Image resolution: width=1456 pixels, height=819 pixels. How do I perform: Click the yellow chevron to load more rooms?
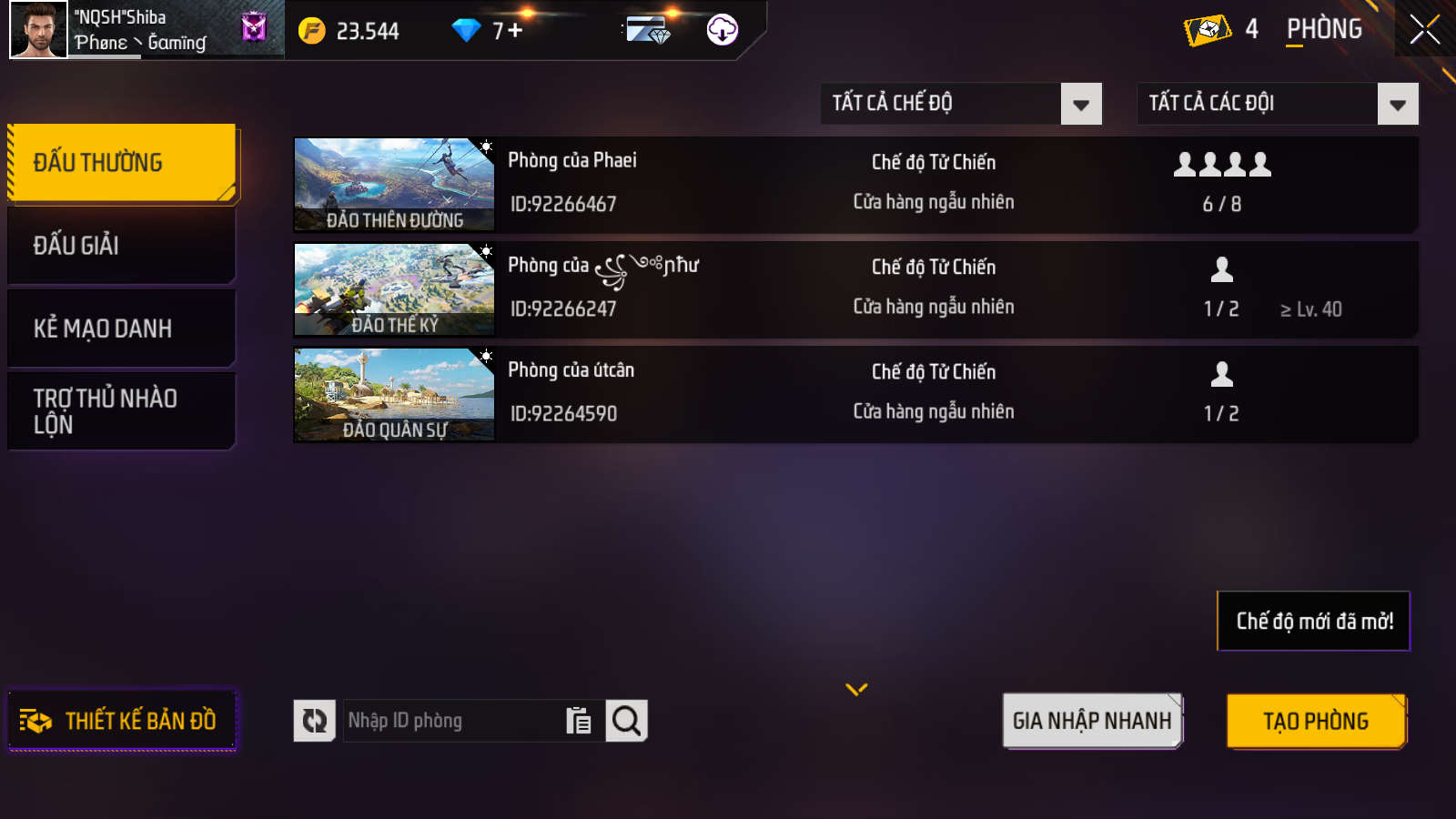point(856,690)
